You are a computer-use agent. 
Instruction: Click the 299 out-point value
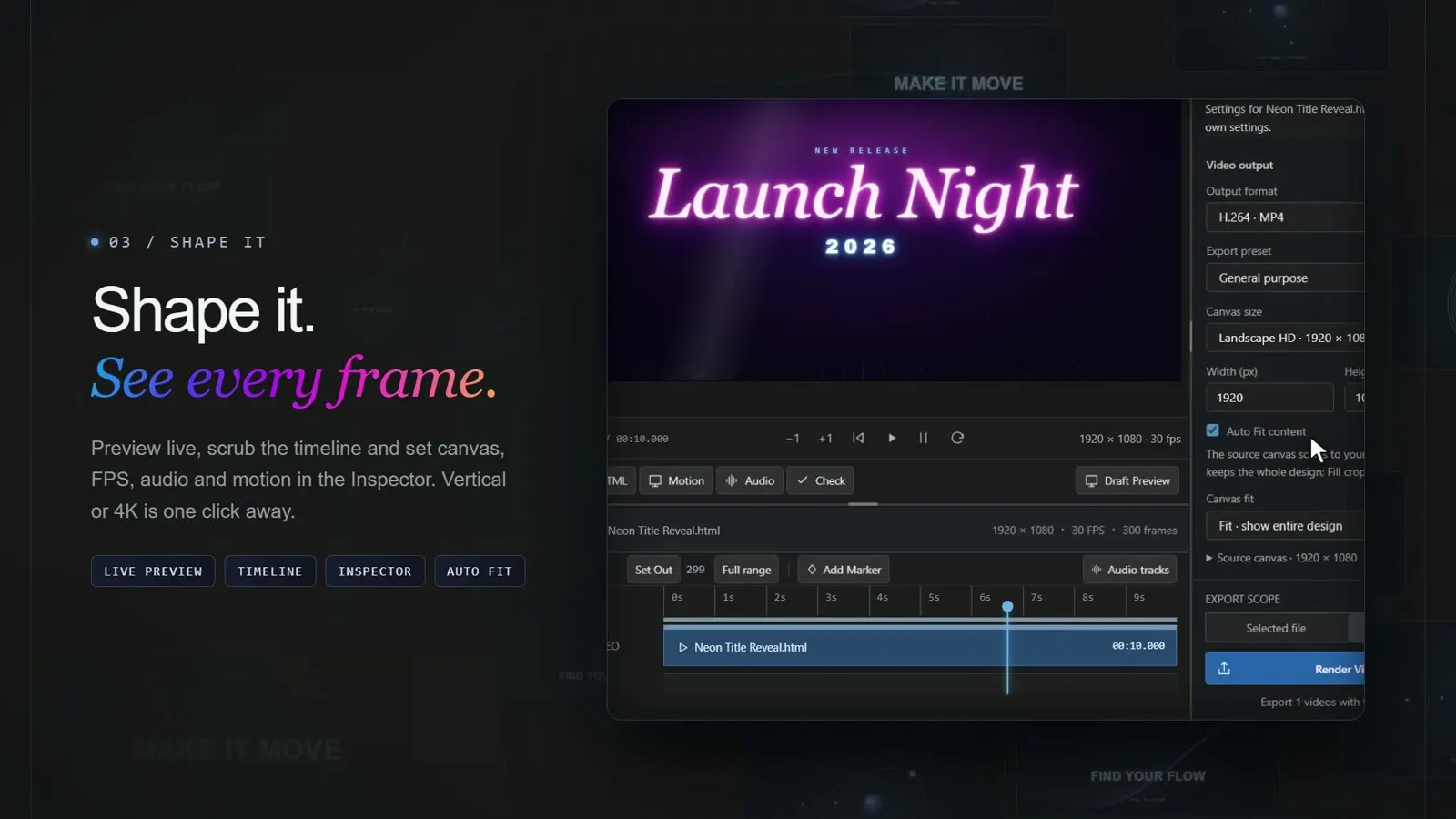[695, 570]
